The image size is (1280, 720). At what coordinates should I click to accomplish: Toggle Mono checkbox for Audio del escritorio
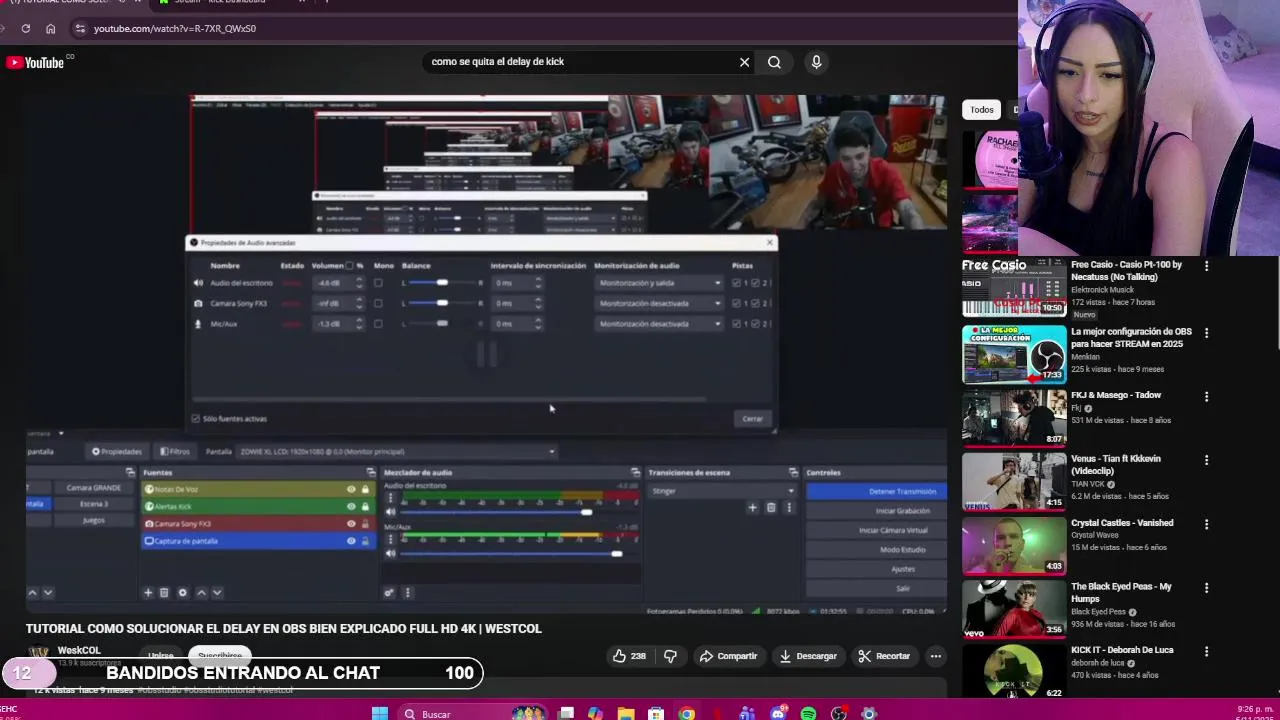point(378,283)
